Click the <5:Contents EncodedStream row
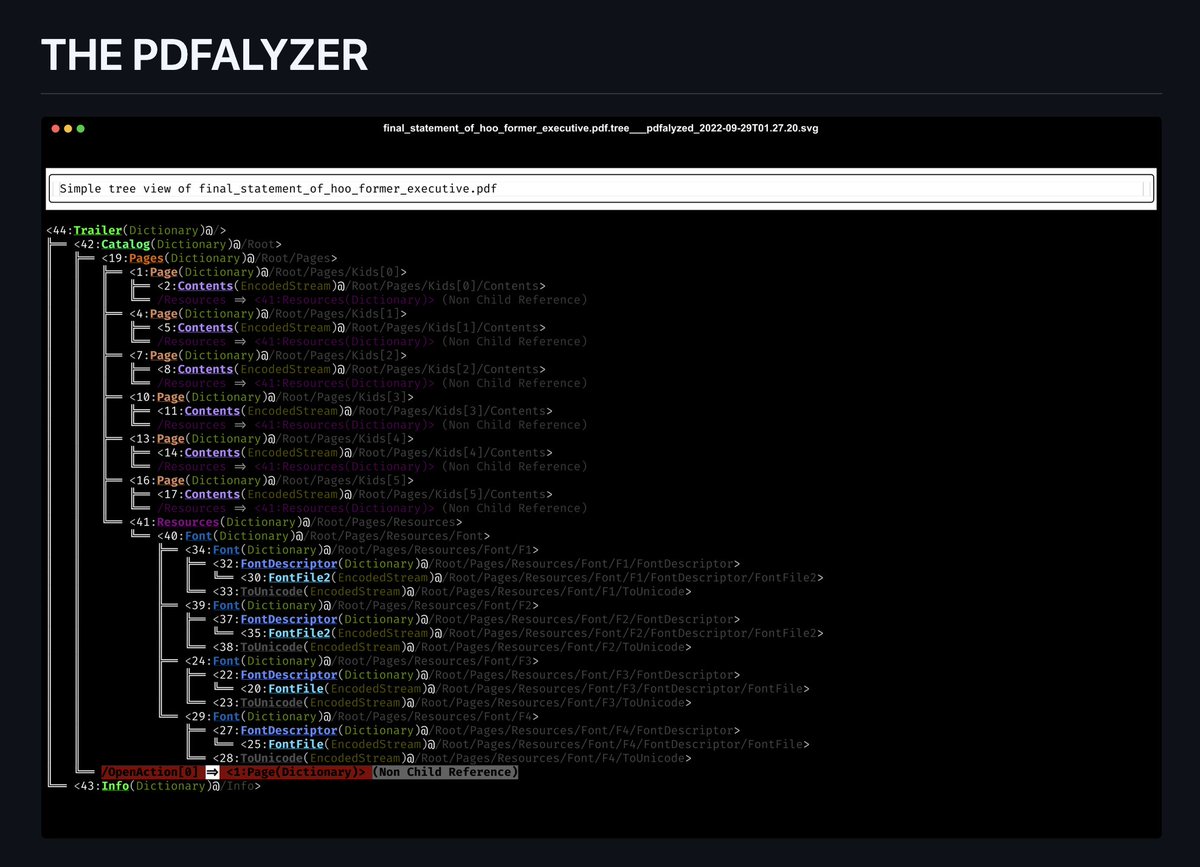1200x867 pixels. click(351, 328)
